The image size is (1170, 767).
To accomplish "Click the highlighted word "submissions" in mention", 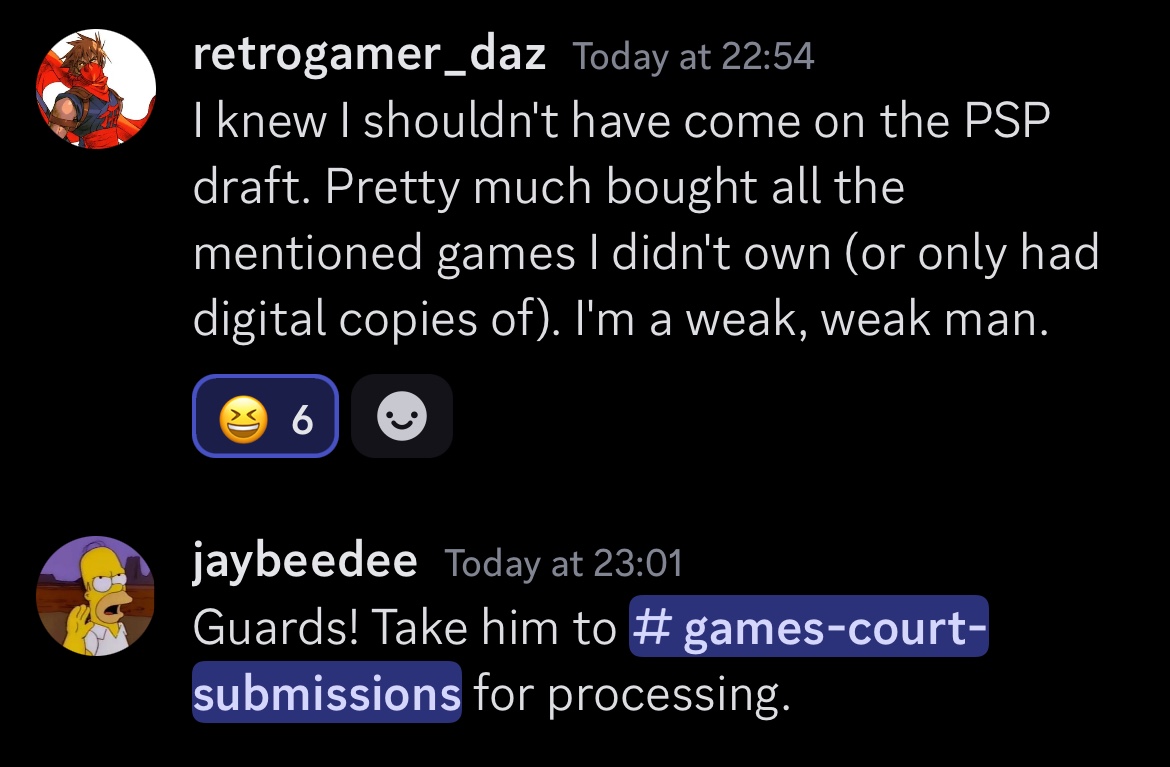I will 327,692.
